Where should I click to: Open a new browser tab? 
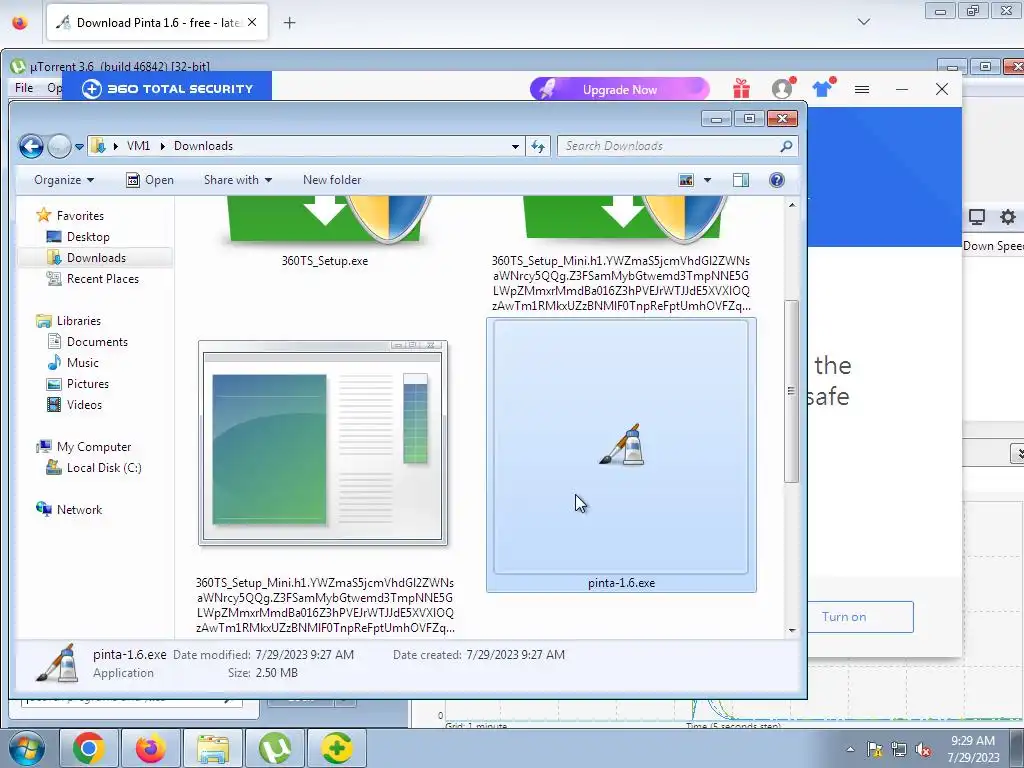tap(289, 23)
